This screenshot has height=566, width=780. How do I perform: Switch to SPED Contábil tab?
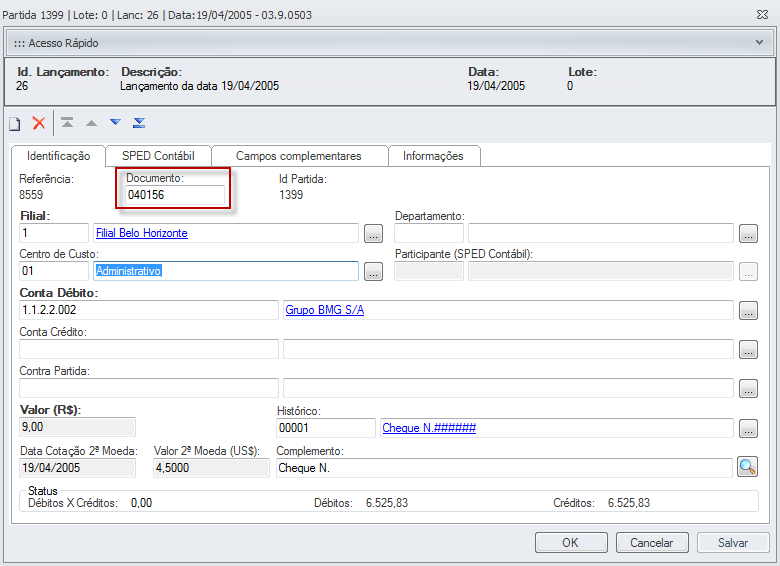pos(158,156)
